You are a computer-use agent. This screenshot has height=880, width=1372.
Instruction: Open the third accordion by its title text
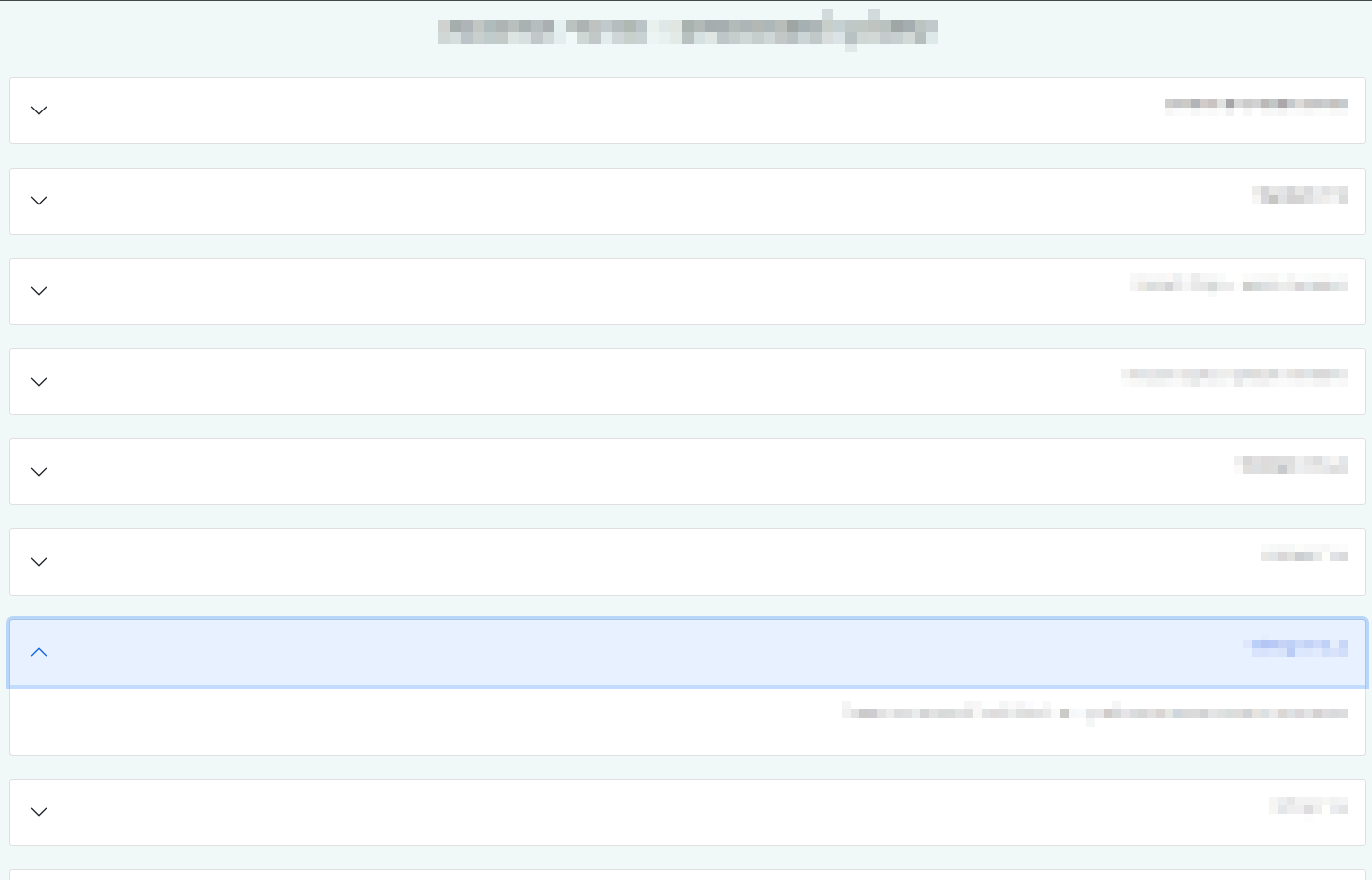point(1238,285)
